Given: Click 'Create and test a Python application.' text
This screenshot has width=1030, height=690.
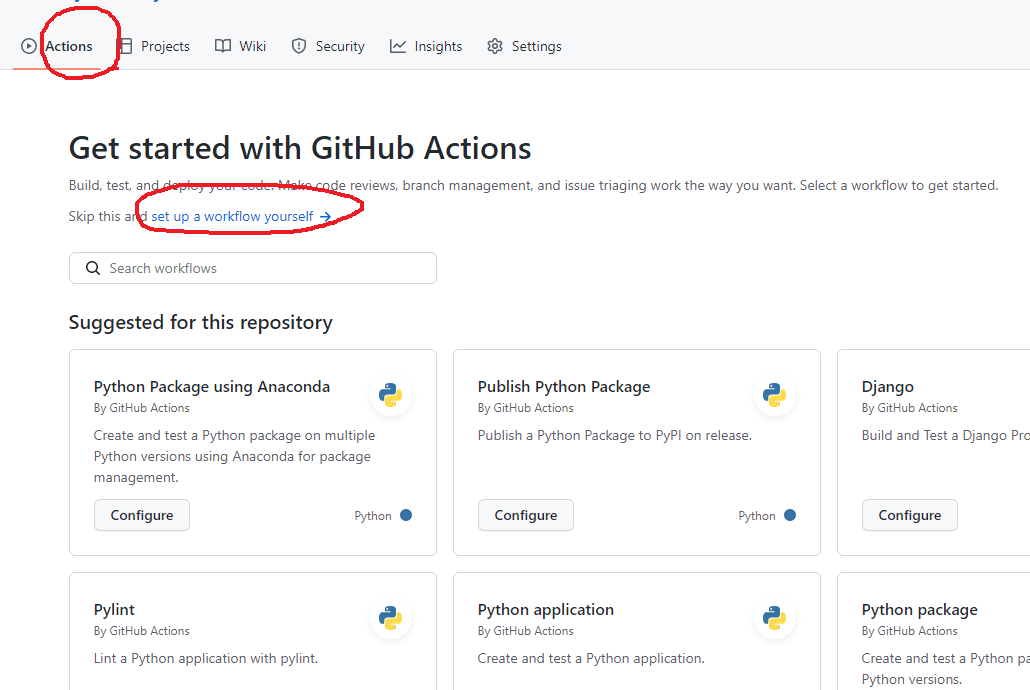Looking at the screenshot, I should point(591,658).
